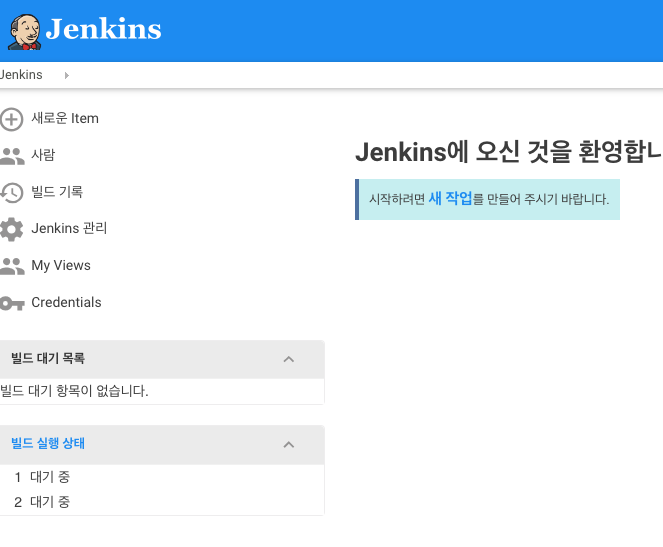Screen dimensions: 663x547
Task: Expand the breadcrumb arrow next to Jenkins
Action: pyautogui.click(x=66, y=75)
